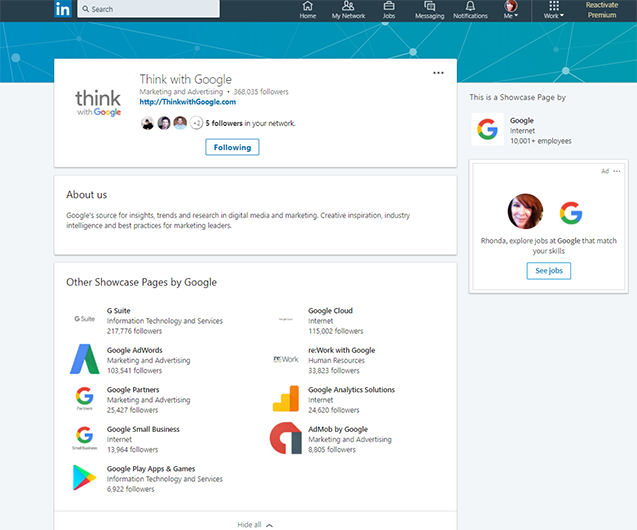Click the Google logo in the ad
Screen dimensions: 637x530
571,213
